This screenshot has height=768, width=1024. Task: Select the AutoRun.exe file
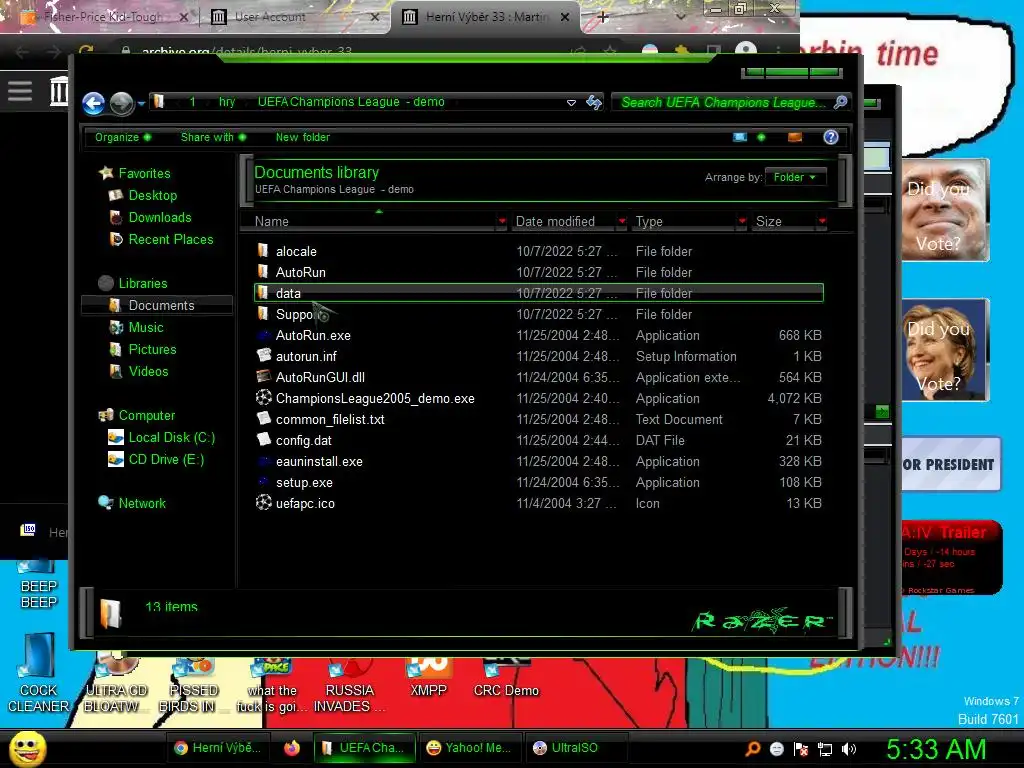tap(539, 335)
